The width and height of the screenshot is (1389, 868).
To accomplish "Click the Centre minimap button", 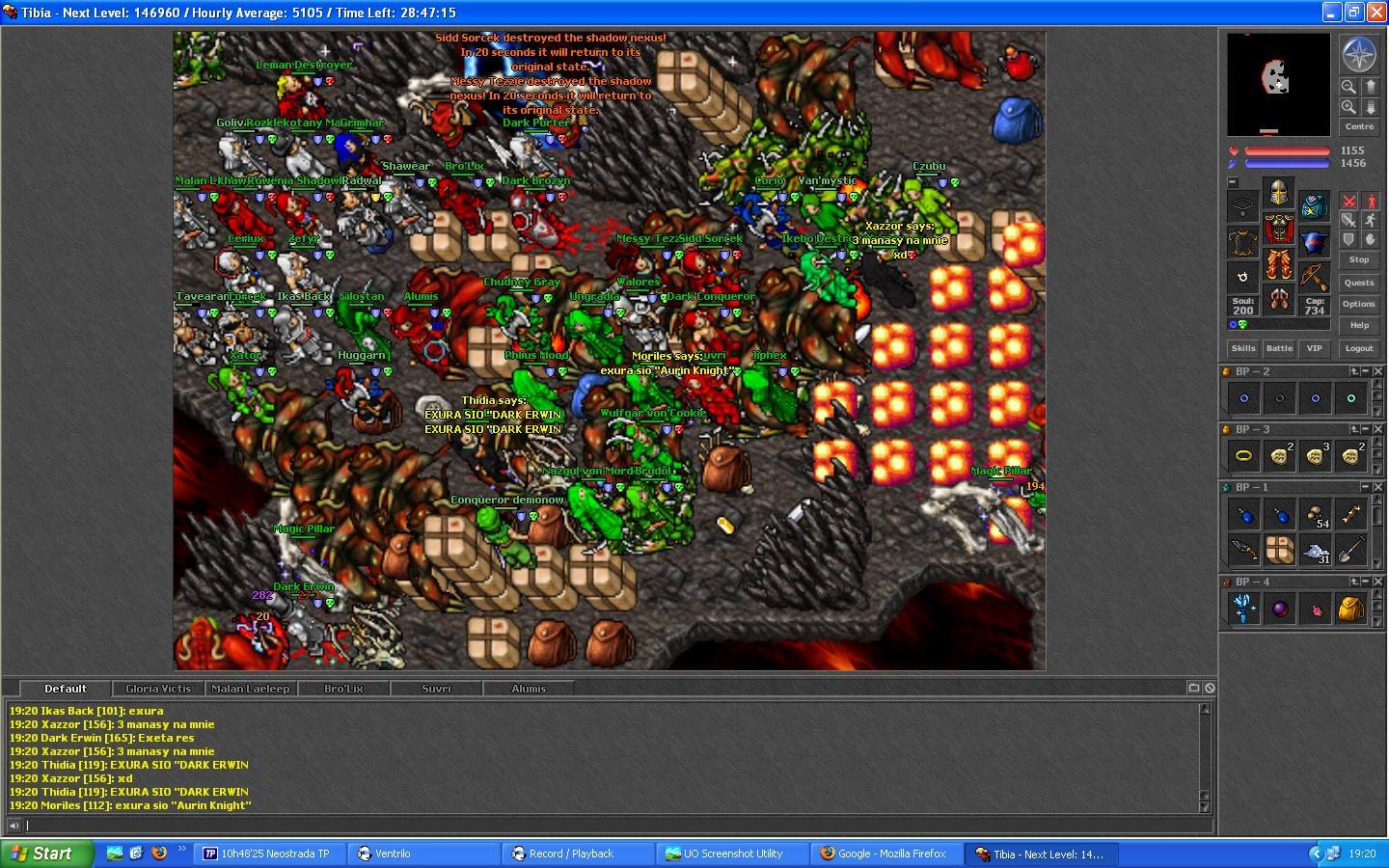I will (1359, 126).
